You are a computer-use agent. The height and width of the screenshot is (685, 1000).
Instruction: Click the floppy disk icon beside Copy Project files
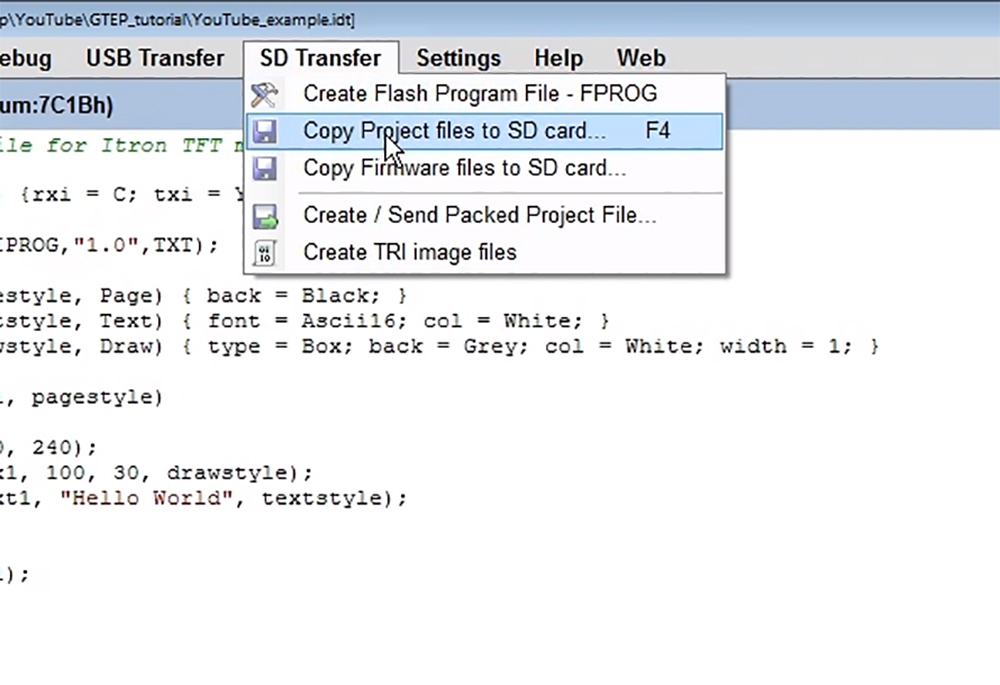[265, 131]
